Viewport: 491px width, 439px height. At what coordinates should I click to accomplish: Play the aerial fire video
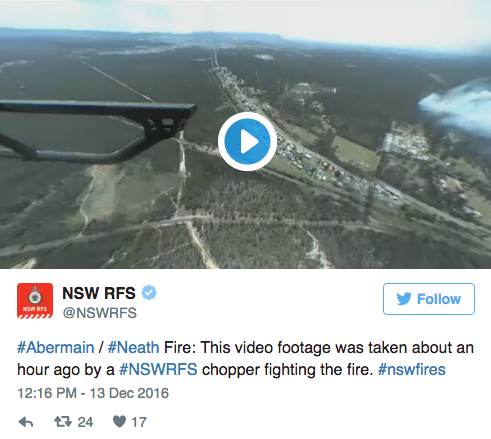(247, 141)
